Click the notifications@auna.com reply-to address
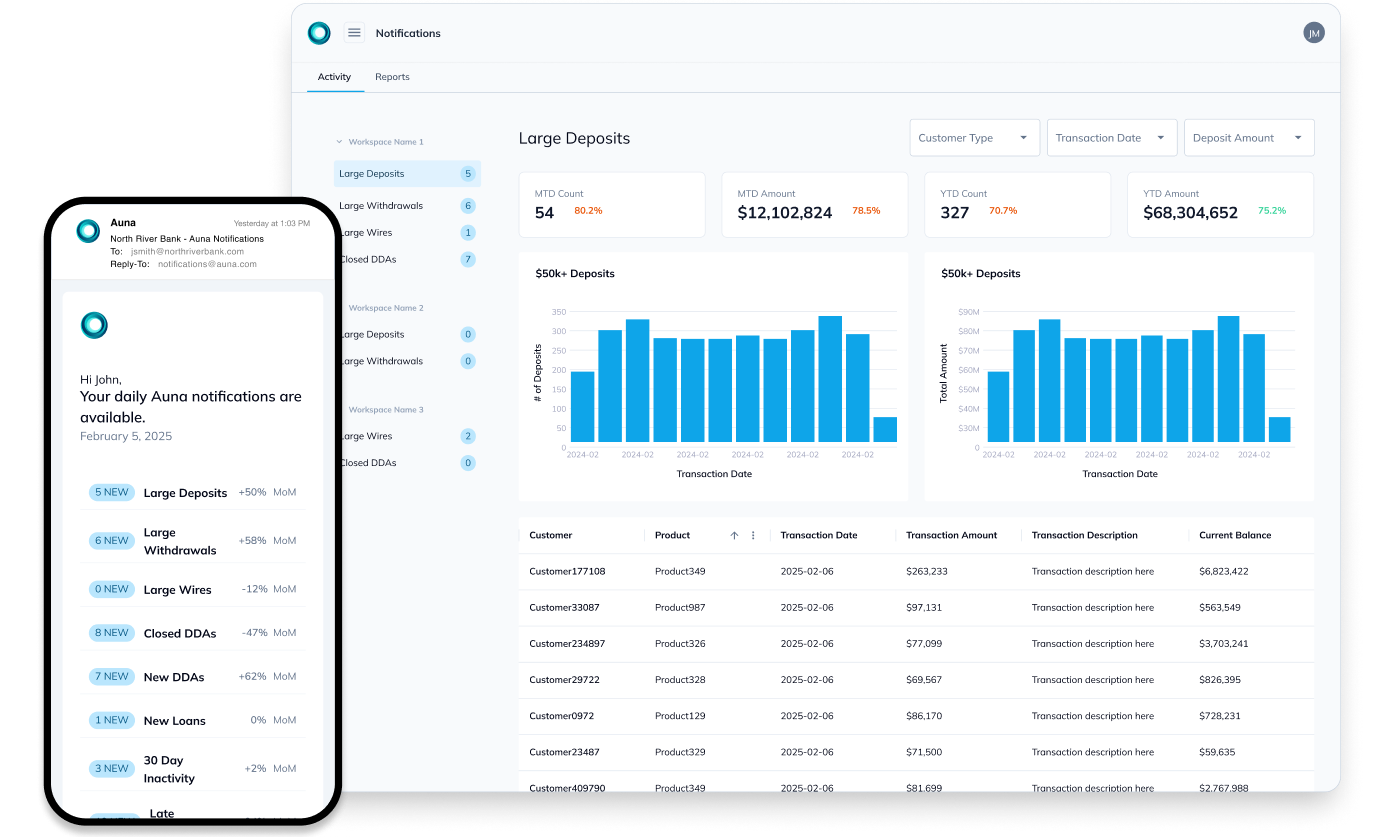1395x837 pixels. coord(207,264)
